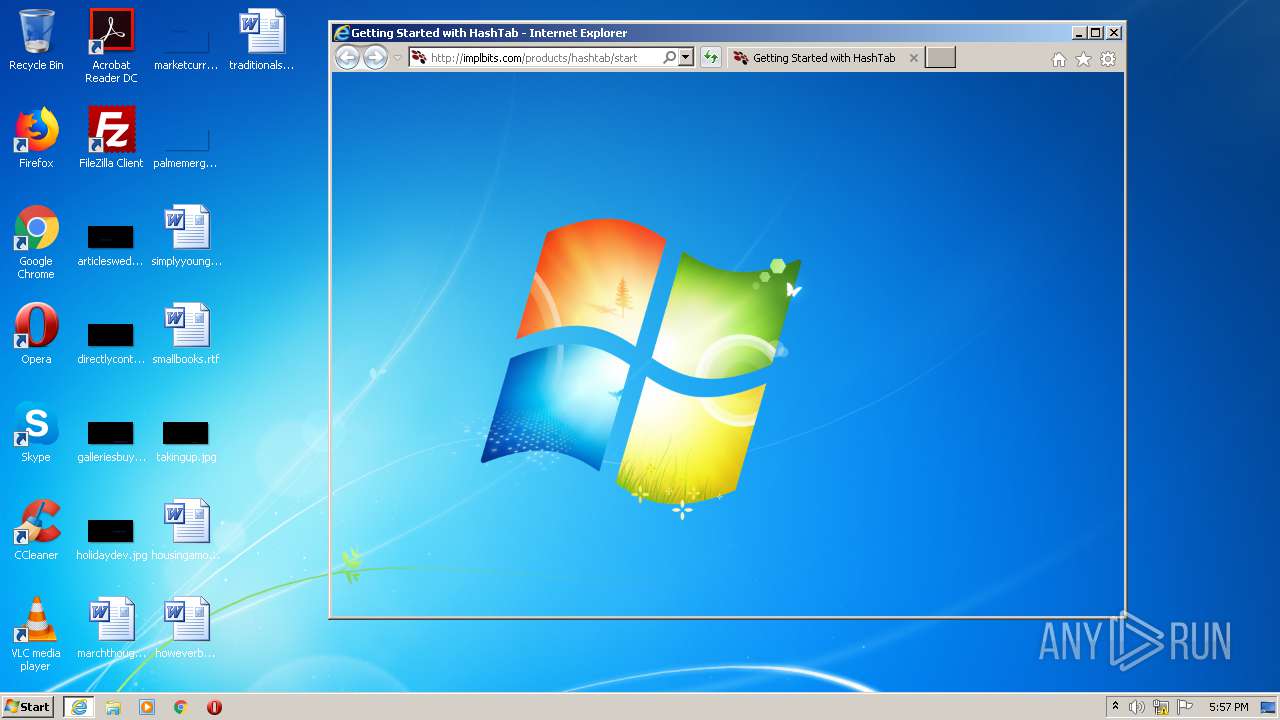
Task: Open Action Center flag tray icon
Action: (1185, 707)
